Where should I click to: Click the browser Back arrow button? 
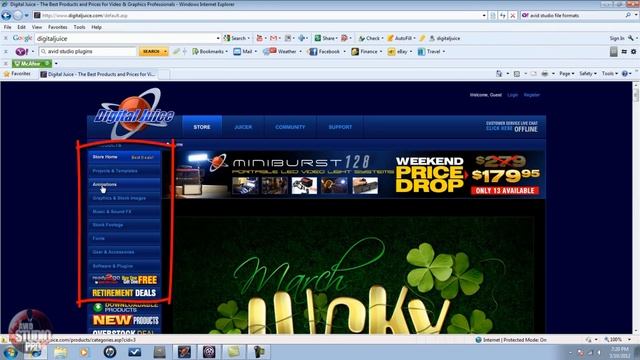(6, 16)
